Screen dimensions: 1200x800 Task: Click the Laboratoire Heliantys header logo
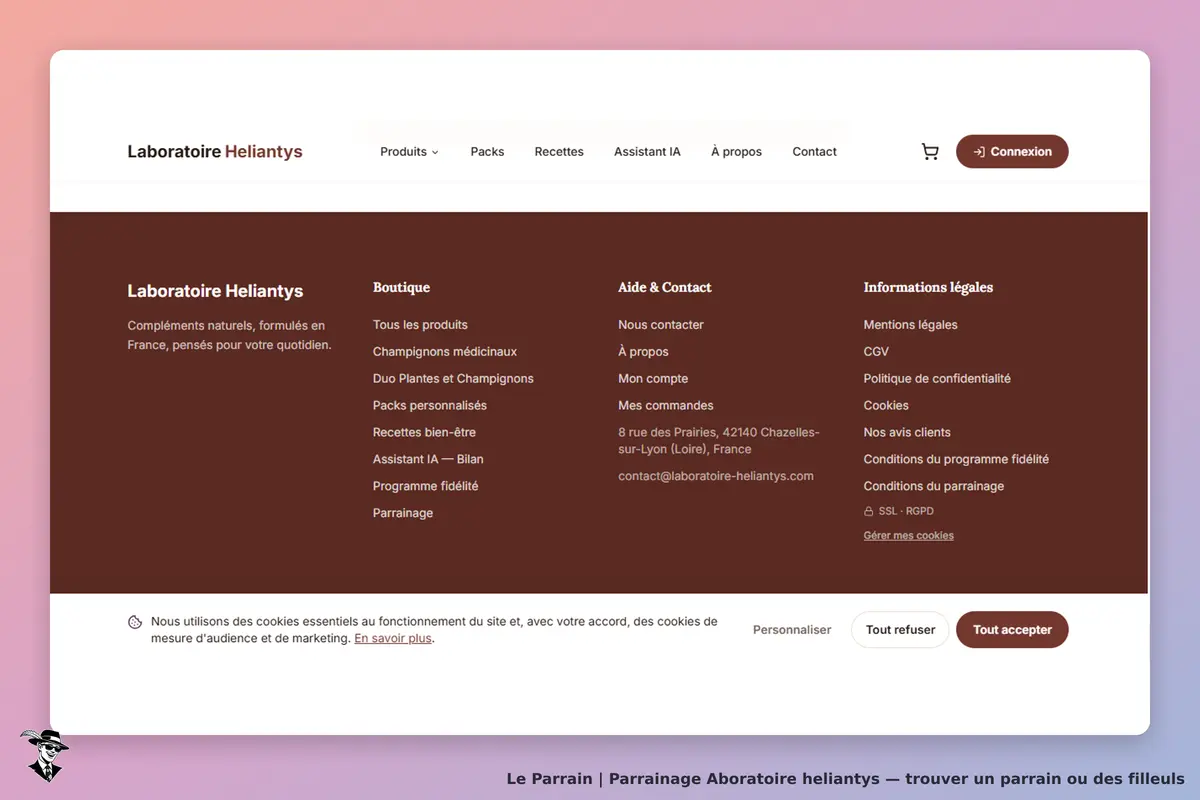[x=215, y=152]
